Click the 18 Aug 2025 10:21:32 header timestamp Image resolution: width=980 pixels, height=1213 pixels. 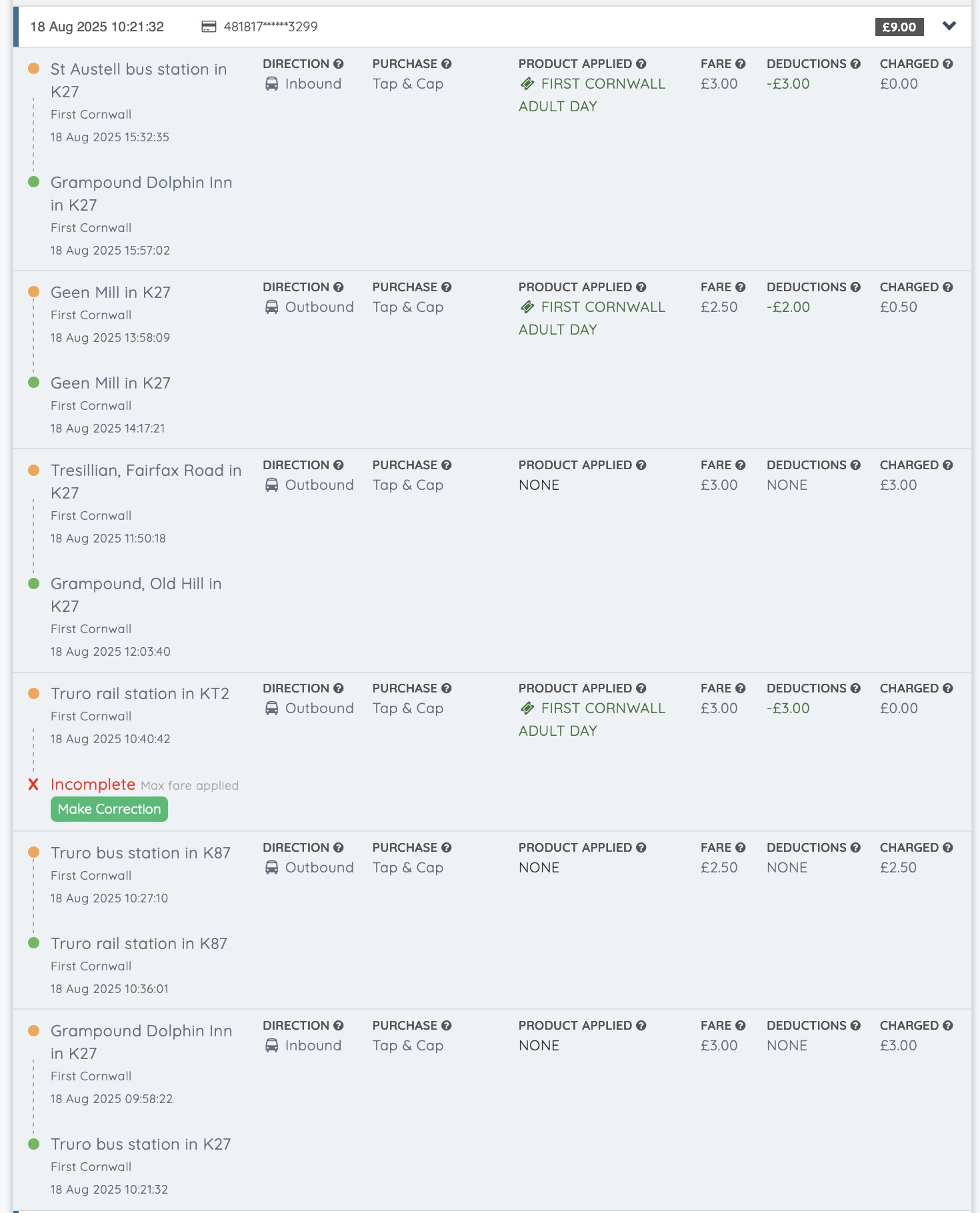coord(97,27)
